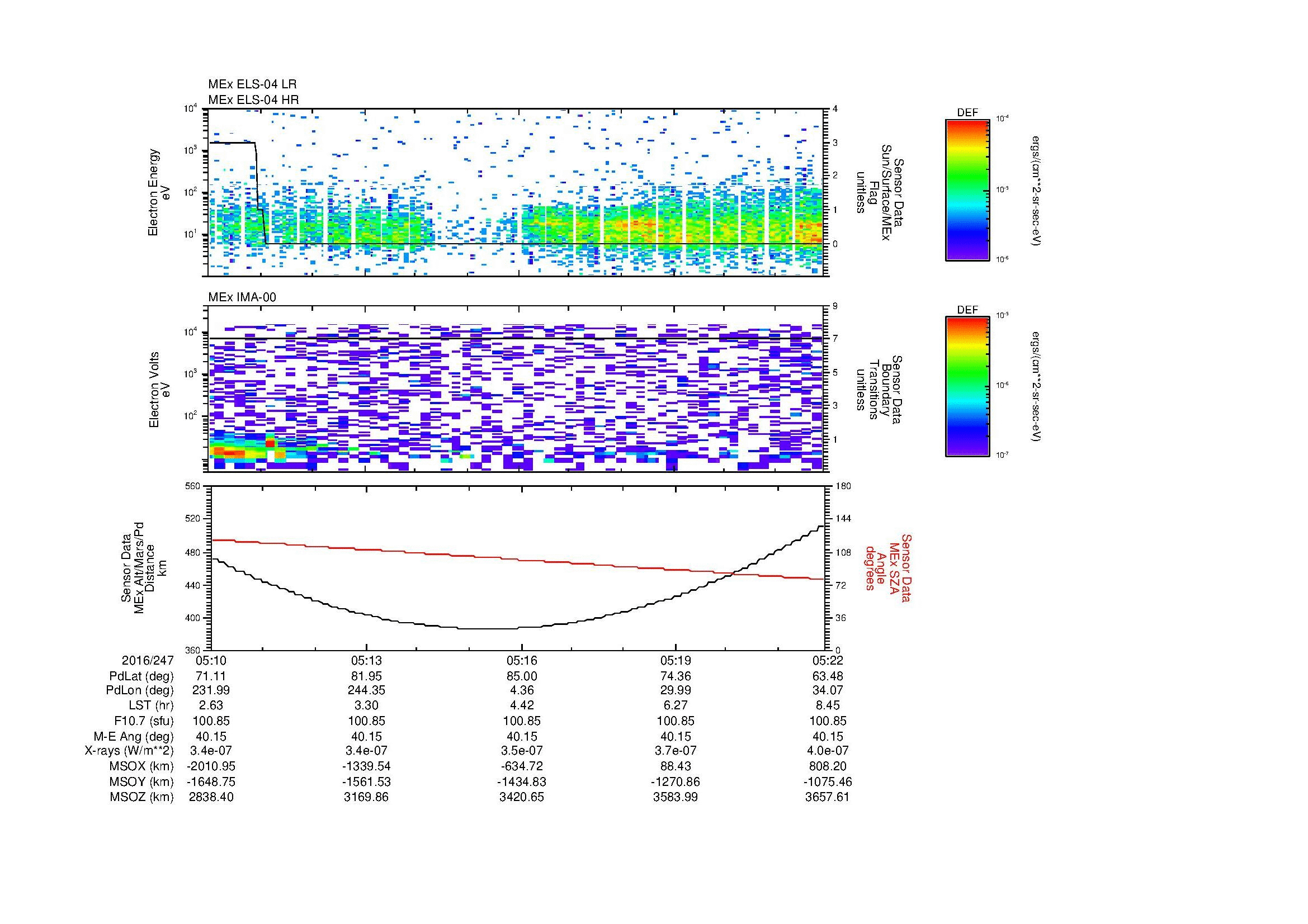The image size is (1308, 924).
Task: Click MSOX value -2010.95
Action: [211, 766]
